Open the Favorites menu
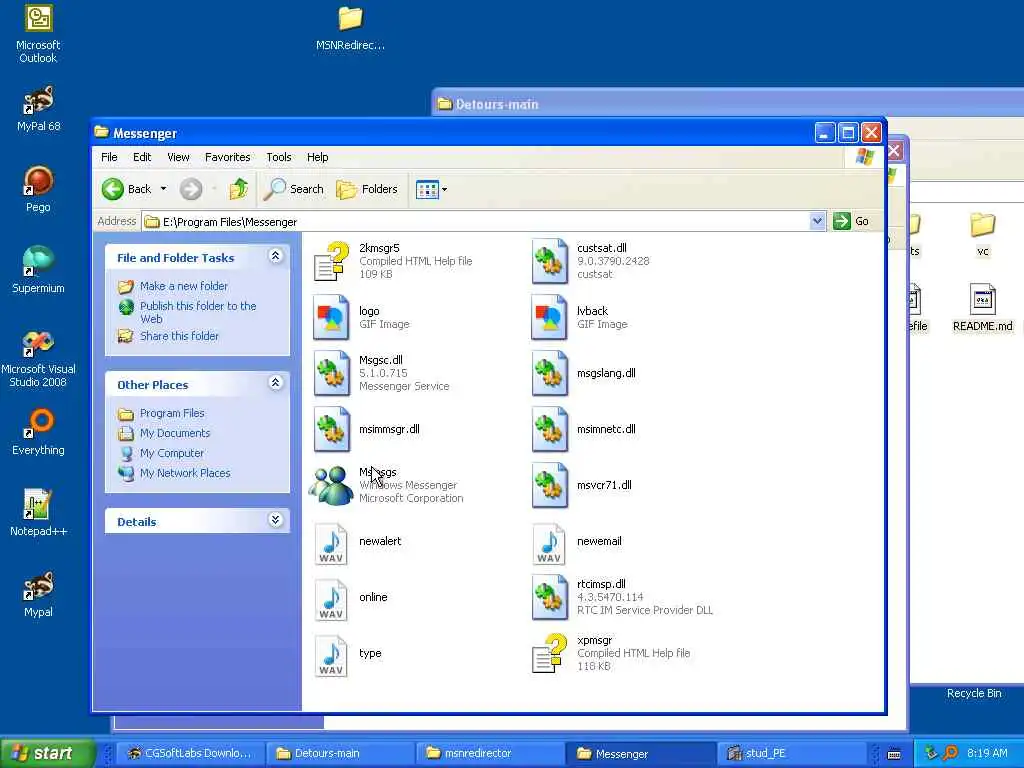Image resolution: width=1024 pixels, height=768 pixels. click(227, 157)
